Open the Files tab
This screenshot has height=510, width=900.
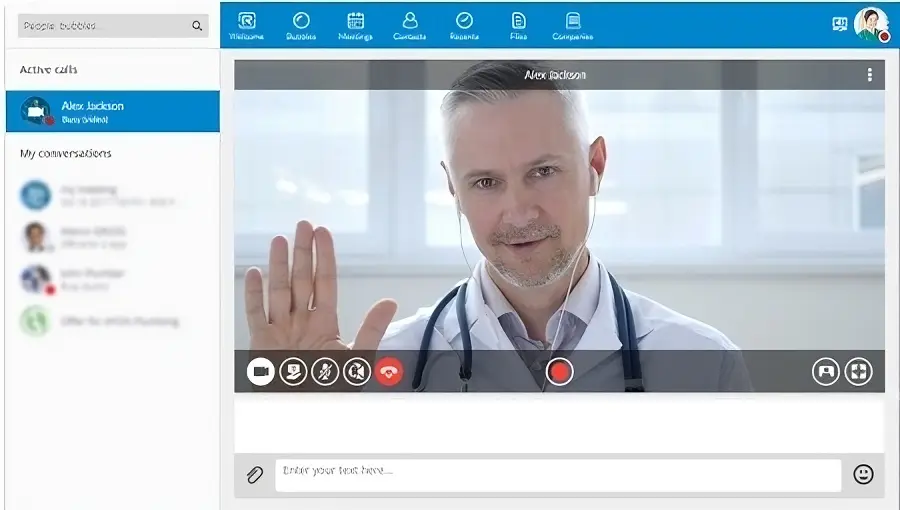[x=518, y=25]
